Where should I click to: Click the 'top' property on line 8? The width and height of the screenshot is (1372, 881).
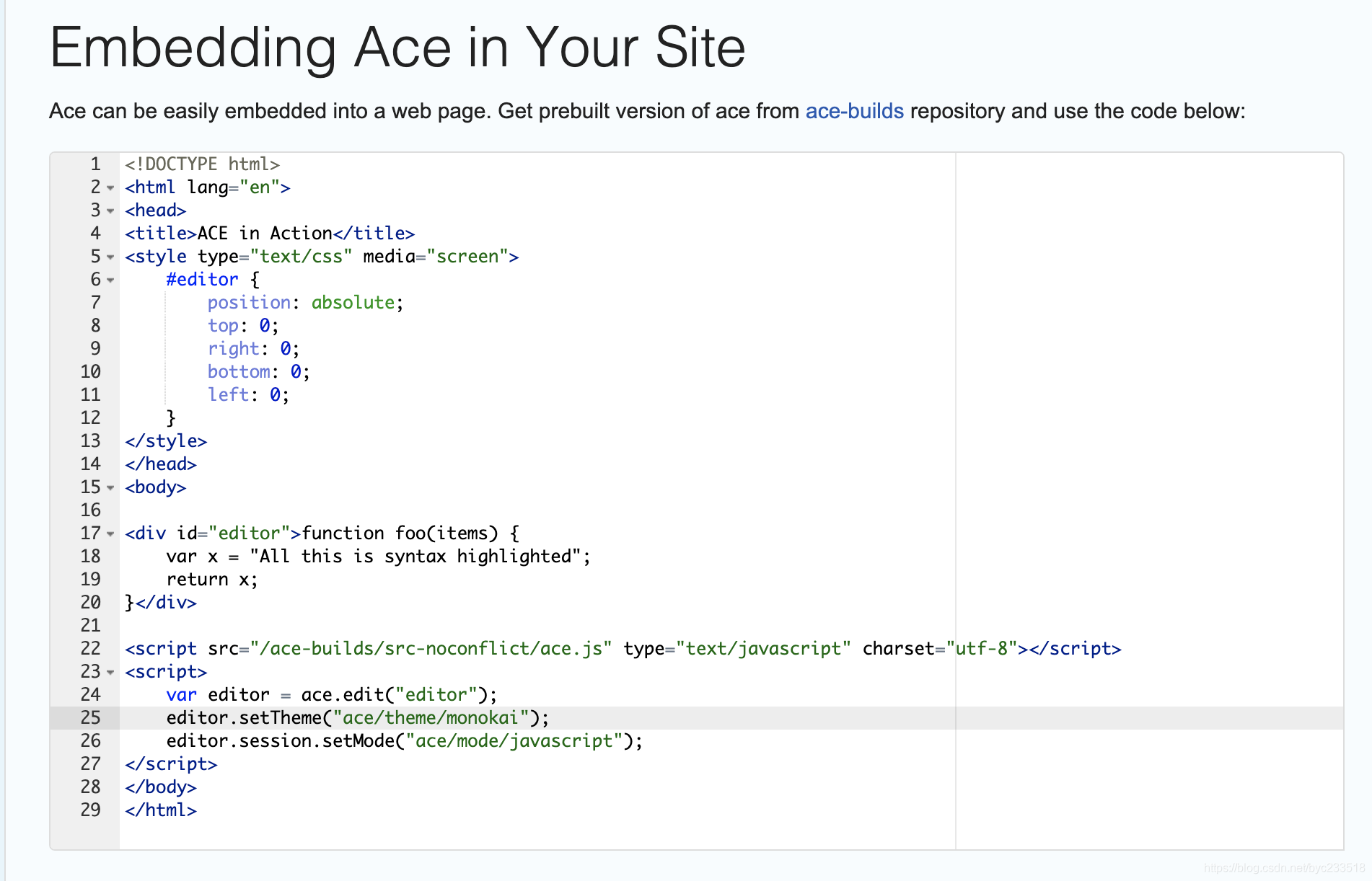pyautogui.click(x=223, y=326)
